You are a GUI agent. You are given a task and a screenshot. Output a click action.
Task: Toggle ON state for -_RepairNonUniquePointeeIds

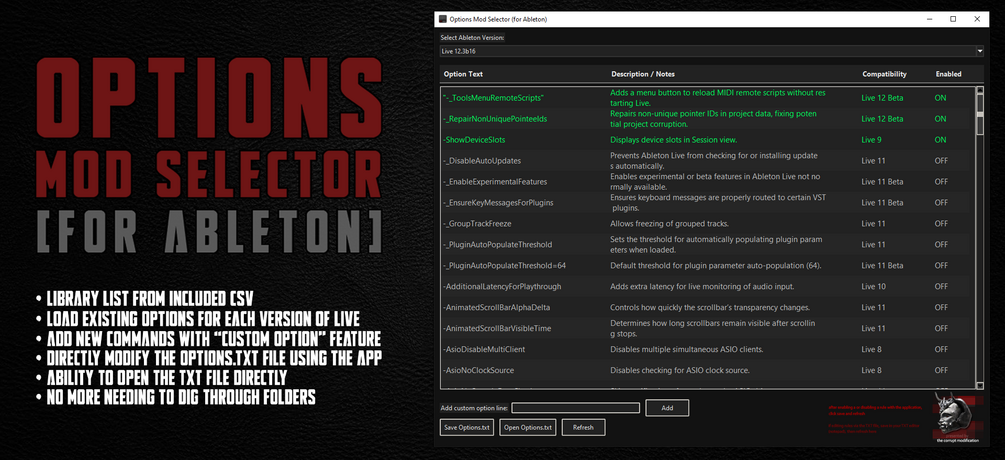coord(940,119)
